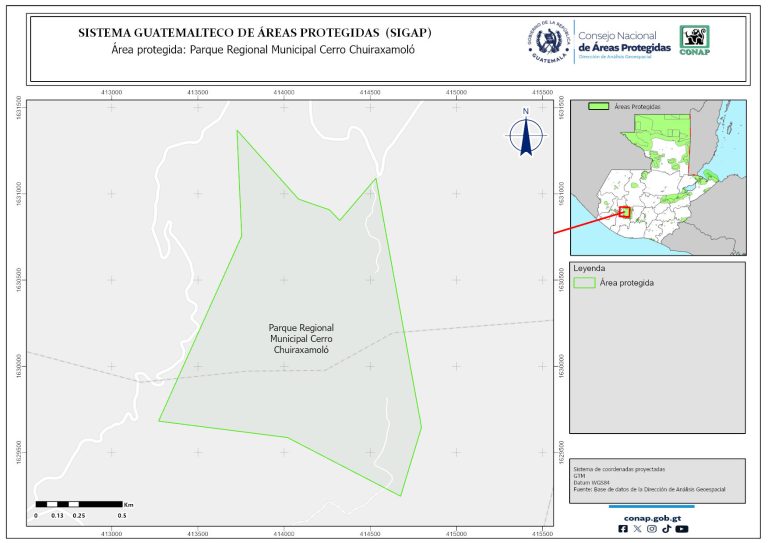
Task: Click the SISTEMA GUATEMALTECO DE ÁREAS PROTEGIDAS title
Action: 255,32
